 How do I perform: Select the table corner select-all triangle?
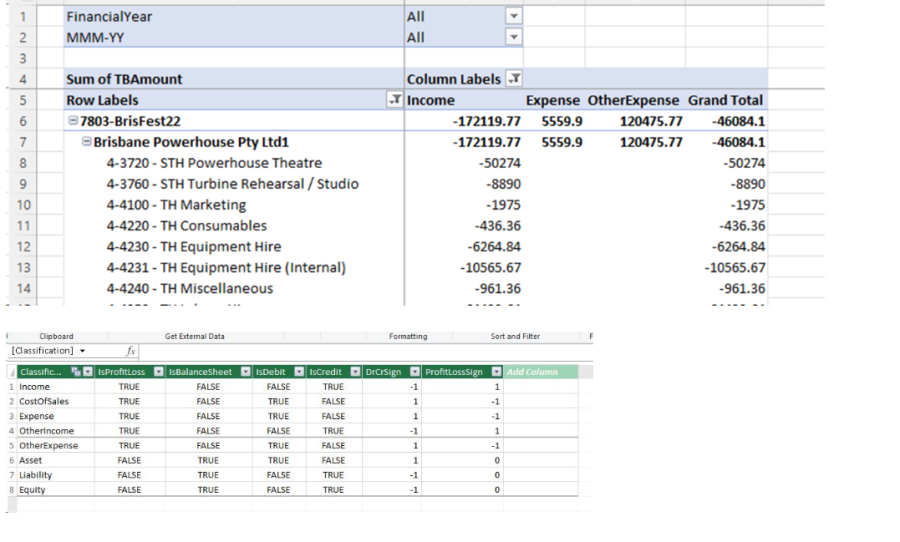click(x=12, y=372)
